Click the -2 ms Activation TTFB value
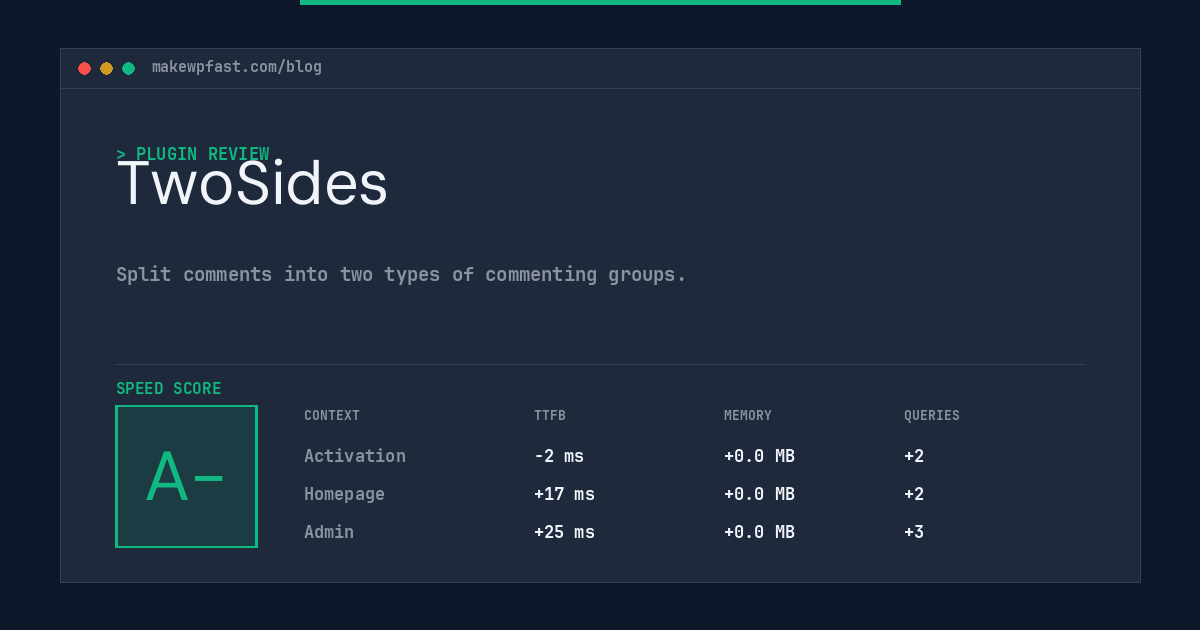 [x=559, y=456]
